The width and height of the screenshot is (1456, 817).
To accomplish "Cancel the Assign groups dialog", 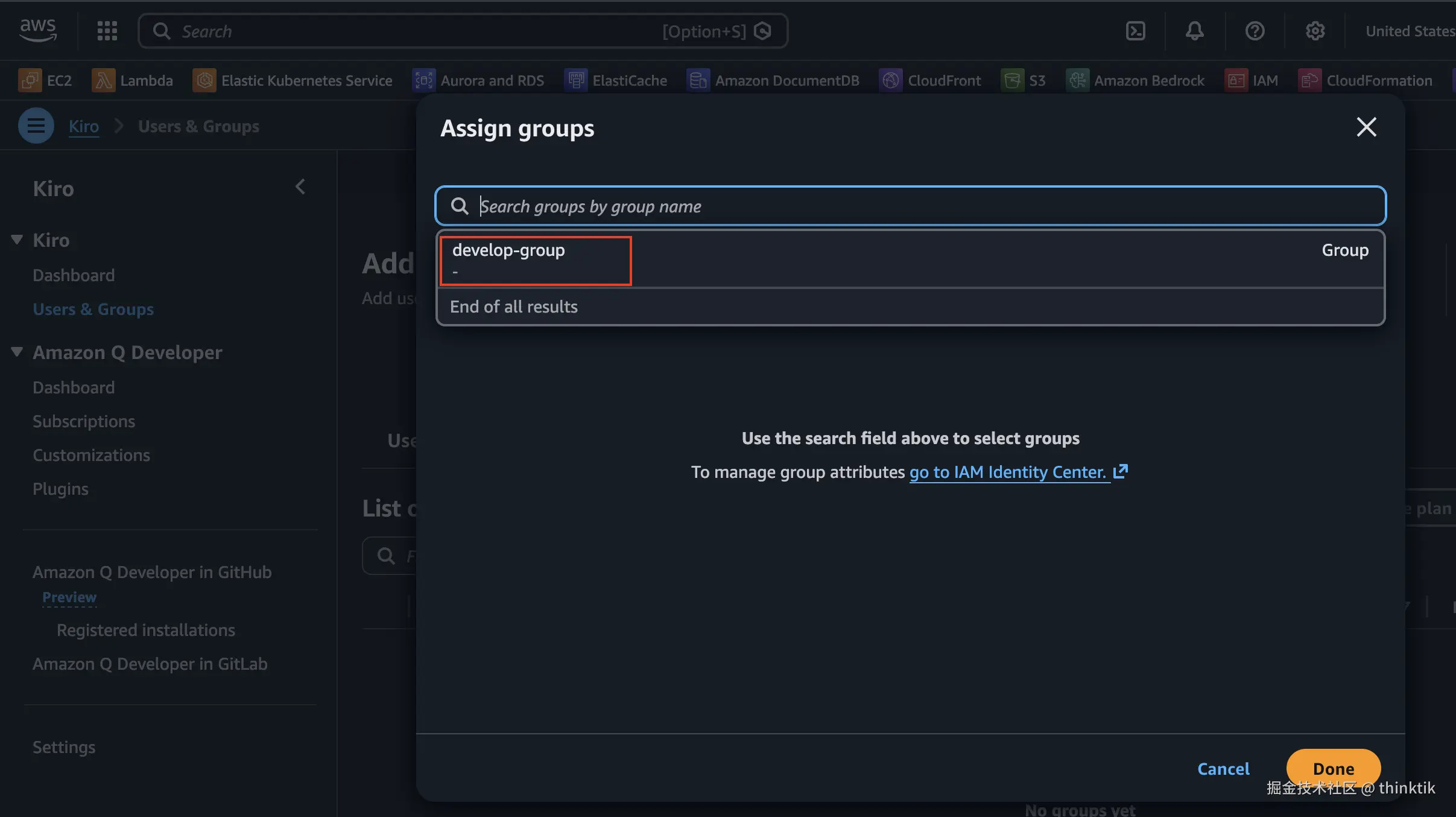I will point(1223,769).
